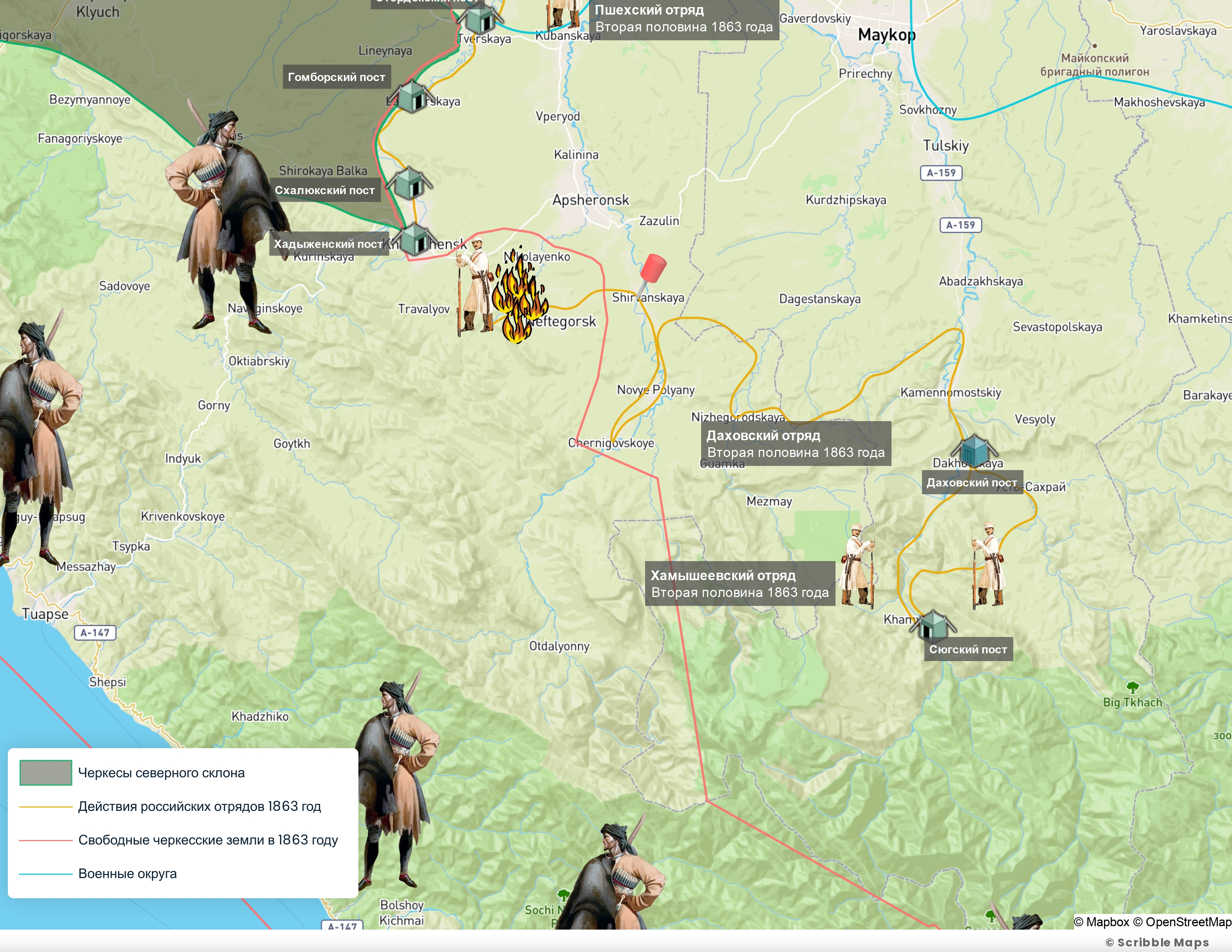Click legend text Свободные черкесские земли в 1863 году
Screen dimensions: 1232x952
tap(208, 840)
